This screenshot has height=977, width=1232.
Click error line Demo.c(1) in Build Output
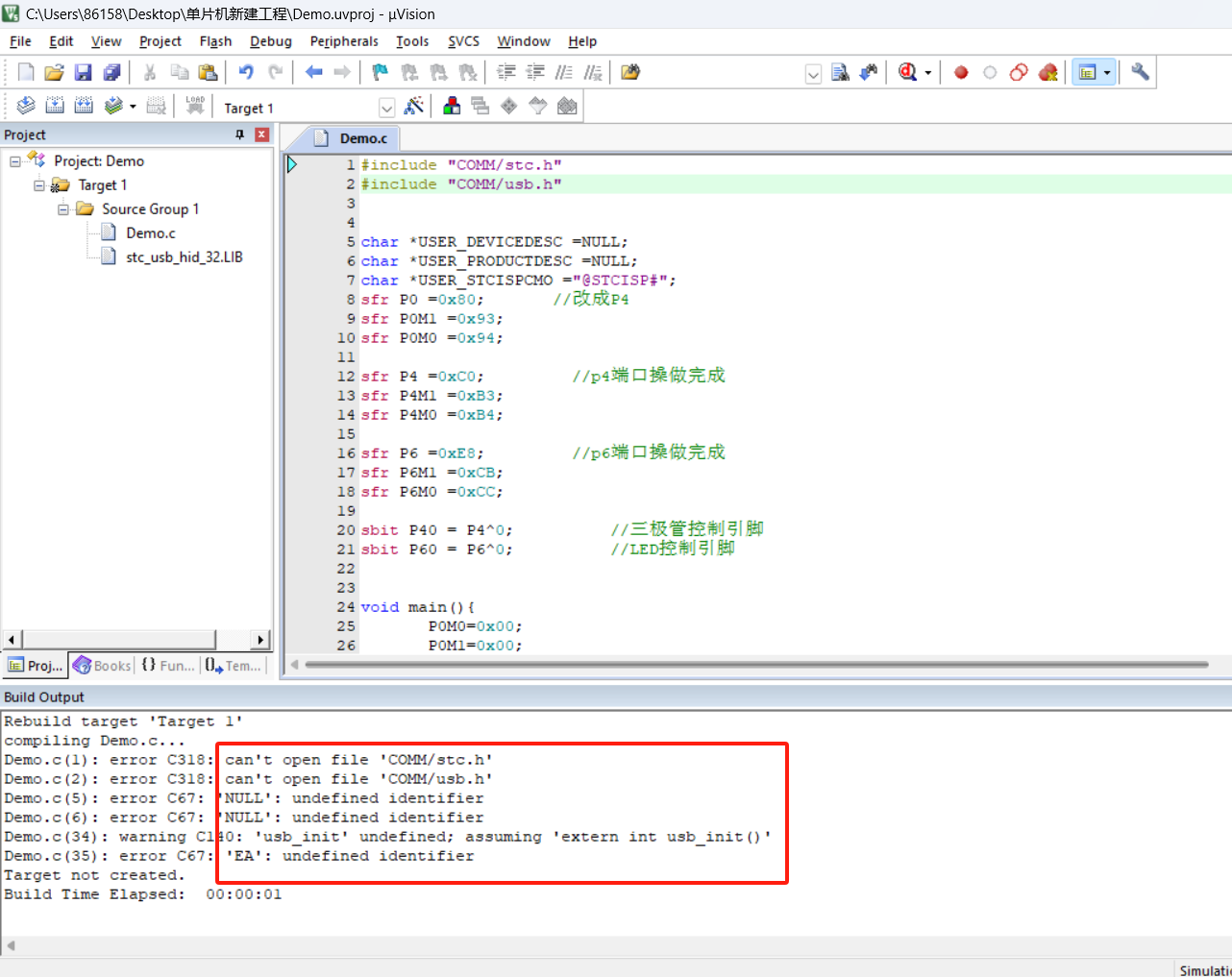click(249, 760)
